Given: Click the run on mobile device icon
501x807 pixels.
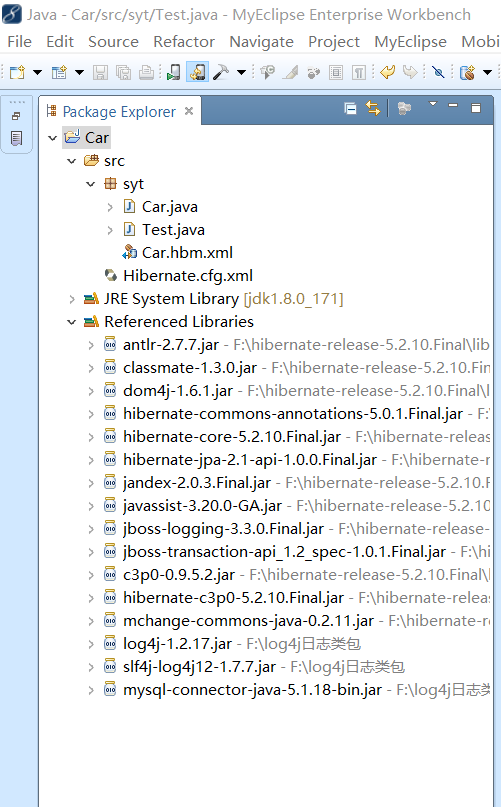Looking at the screenshot, I should tap(174, 72).
